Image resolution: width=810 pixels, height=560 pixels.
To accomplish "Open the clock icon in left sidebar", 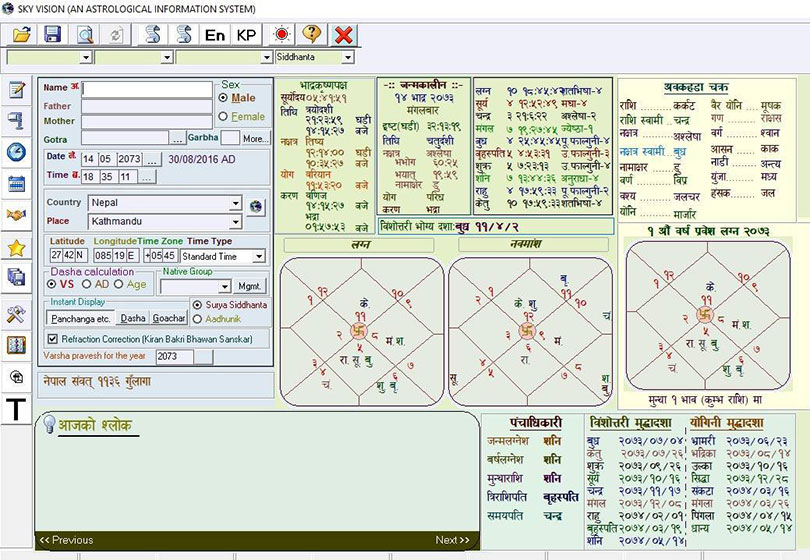I will point(16,152).
